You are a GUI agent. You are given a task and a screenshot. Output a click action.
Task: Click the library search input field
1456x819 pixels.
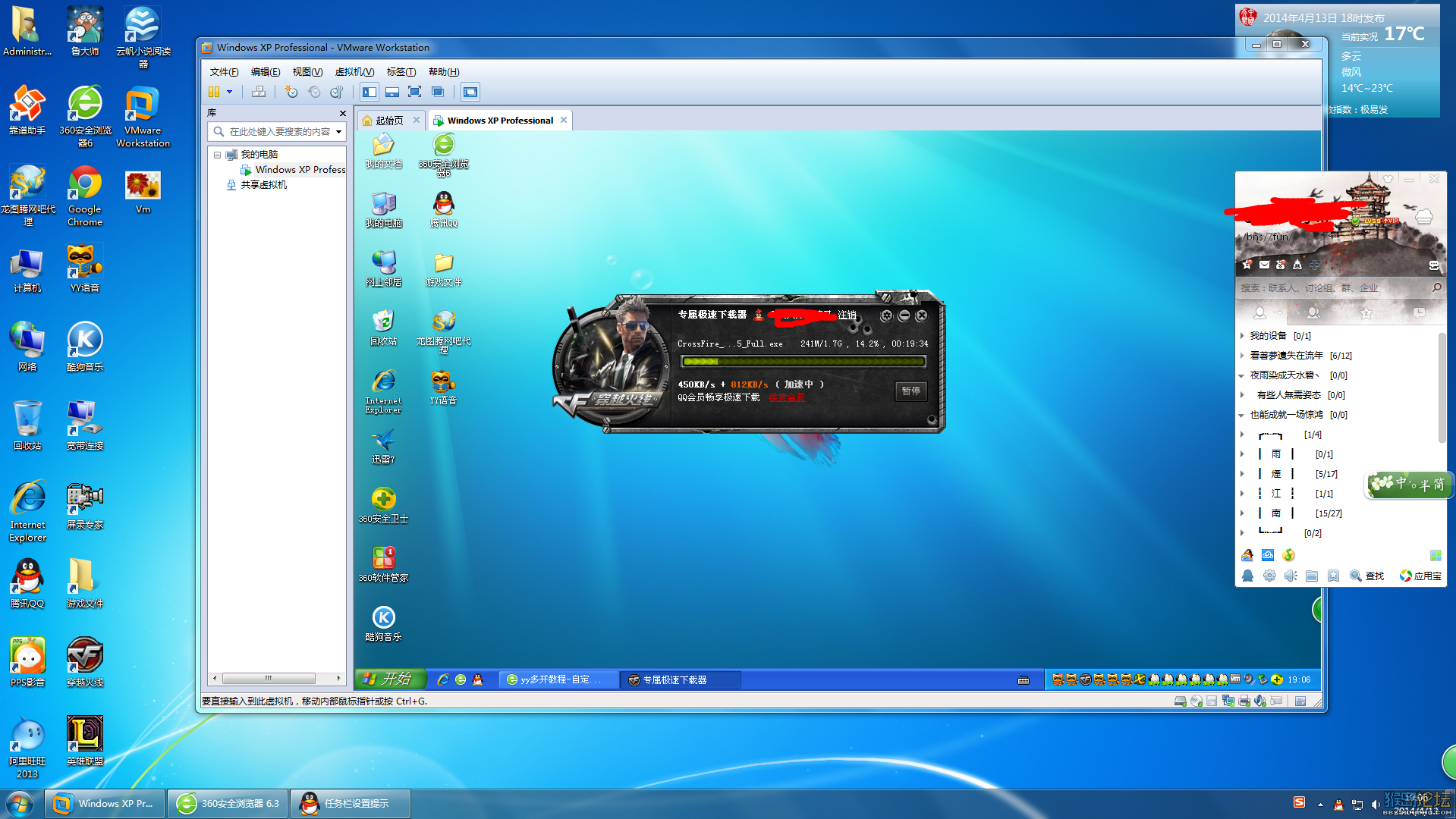[279, 131]
